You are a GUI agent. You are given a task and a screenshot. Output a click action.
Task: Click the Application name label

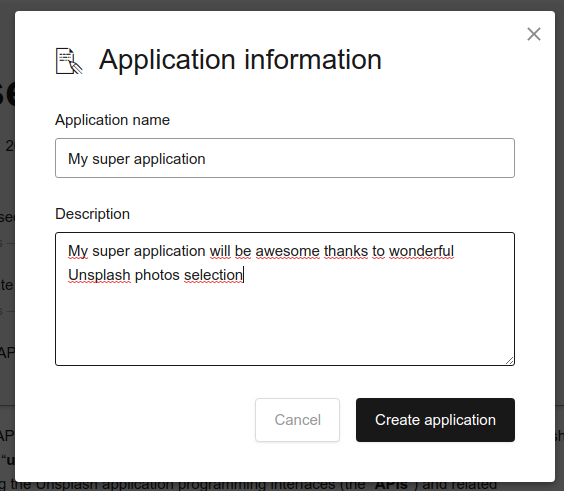click(112, 120)
